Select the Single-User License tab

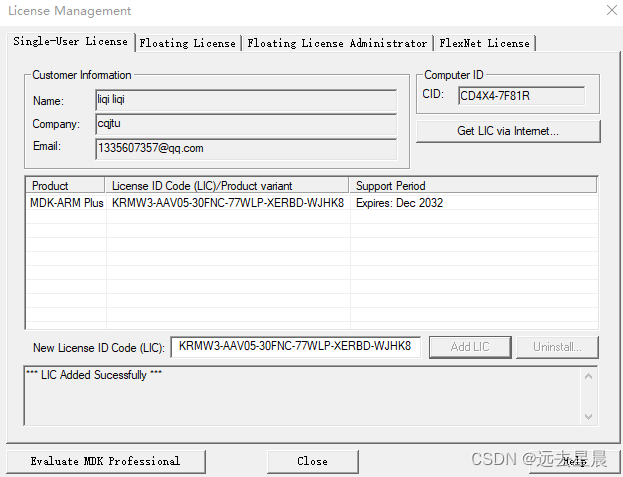[70, 41]
